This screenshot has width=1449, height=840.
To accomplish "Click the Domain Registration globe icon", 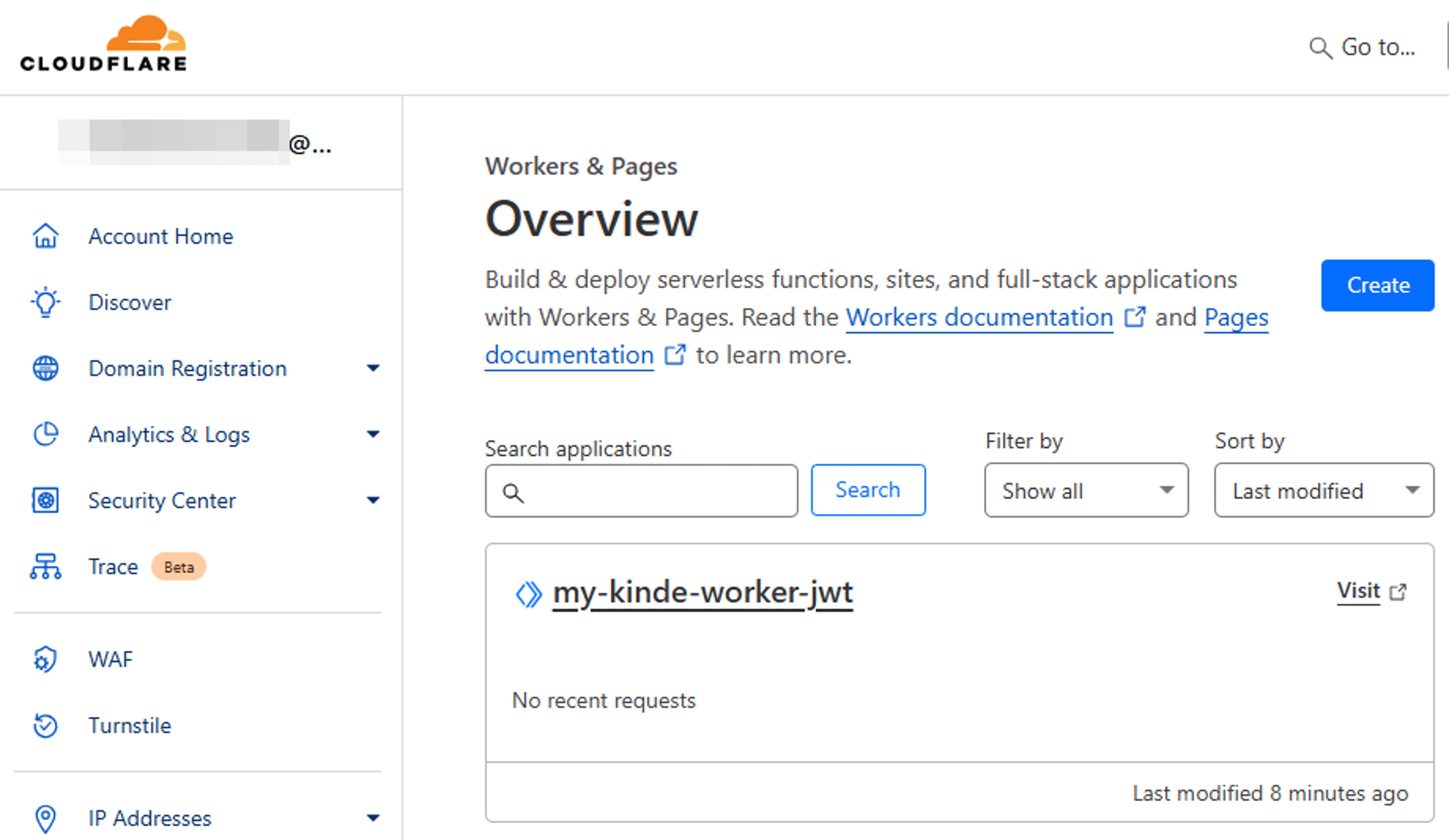I will (x=45, y=368).
